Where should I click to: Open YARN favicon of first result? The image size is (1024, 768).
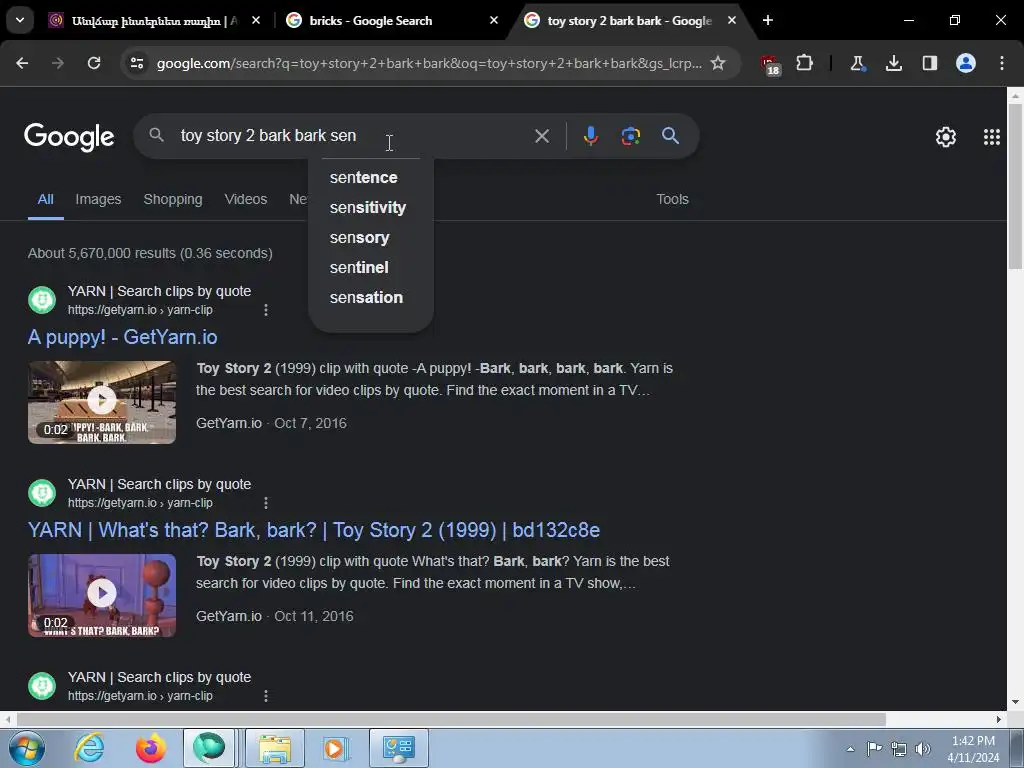(42, 300)
